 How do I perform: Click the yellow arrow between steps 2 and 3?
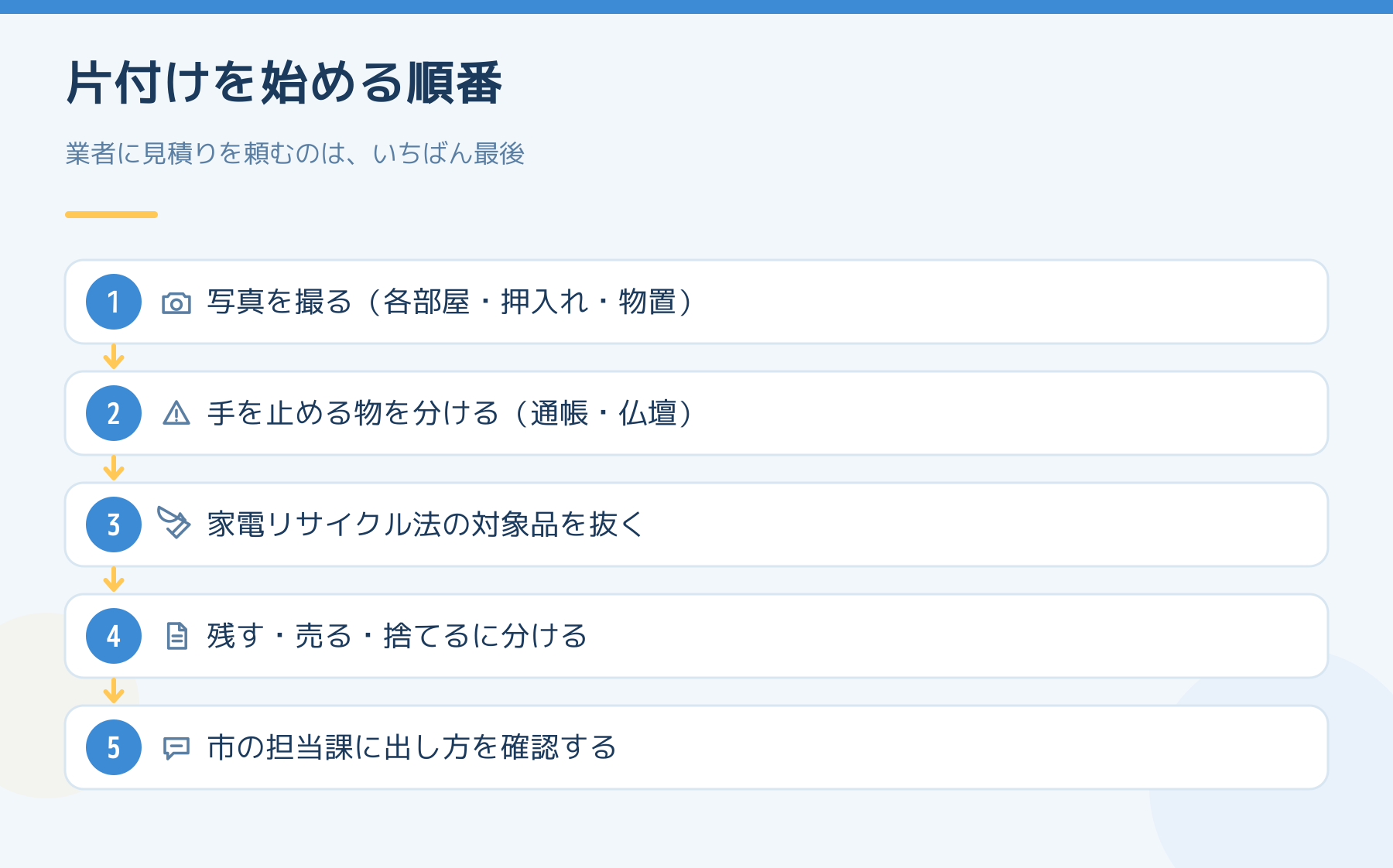click(x=114, y=468)
